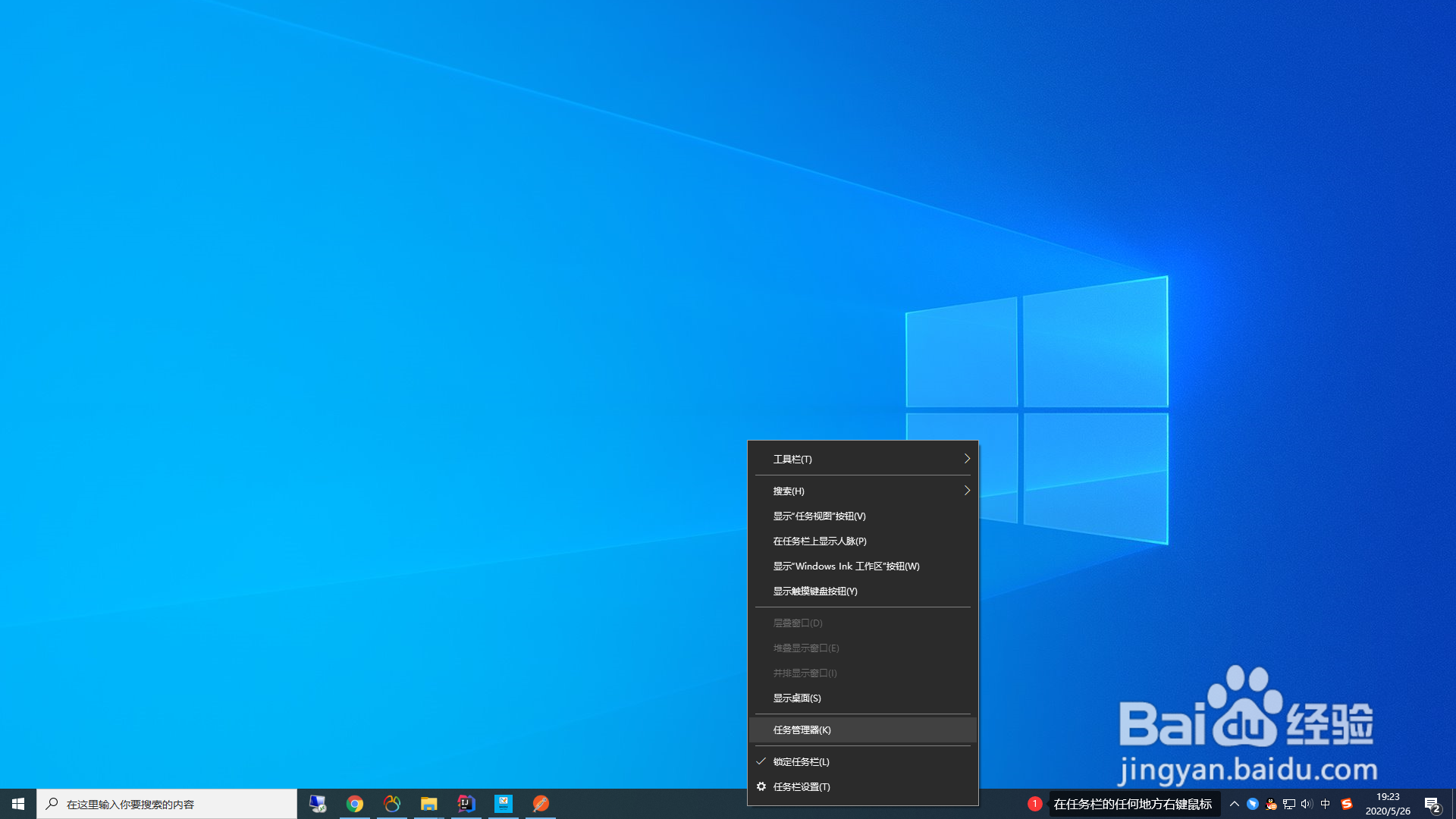Open QQ from the system tray

[1270, 804]
